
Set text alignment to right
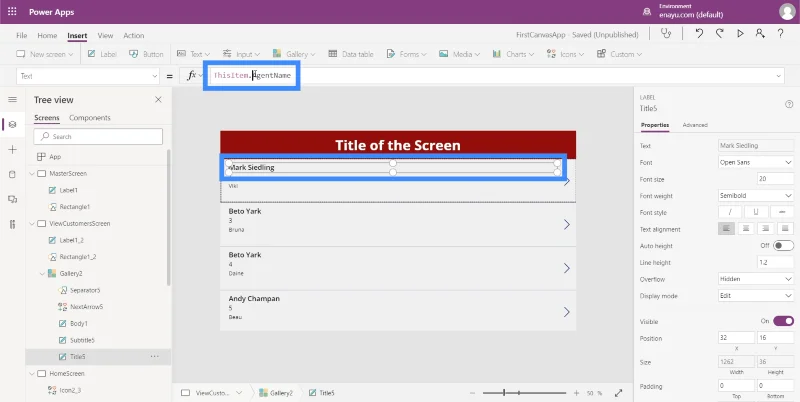click(x=765, y=229)
